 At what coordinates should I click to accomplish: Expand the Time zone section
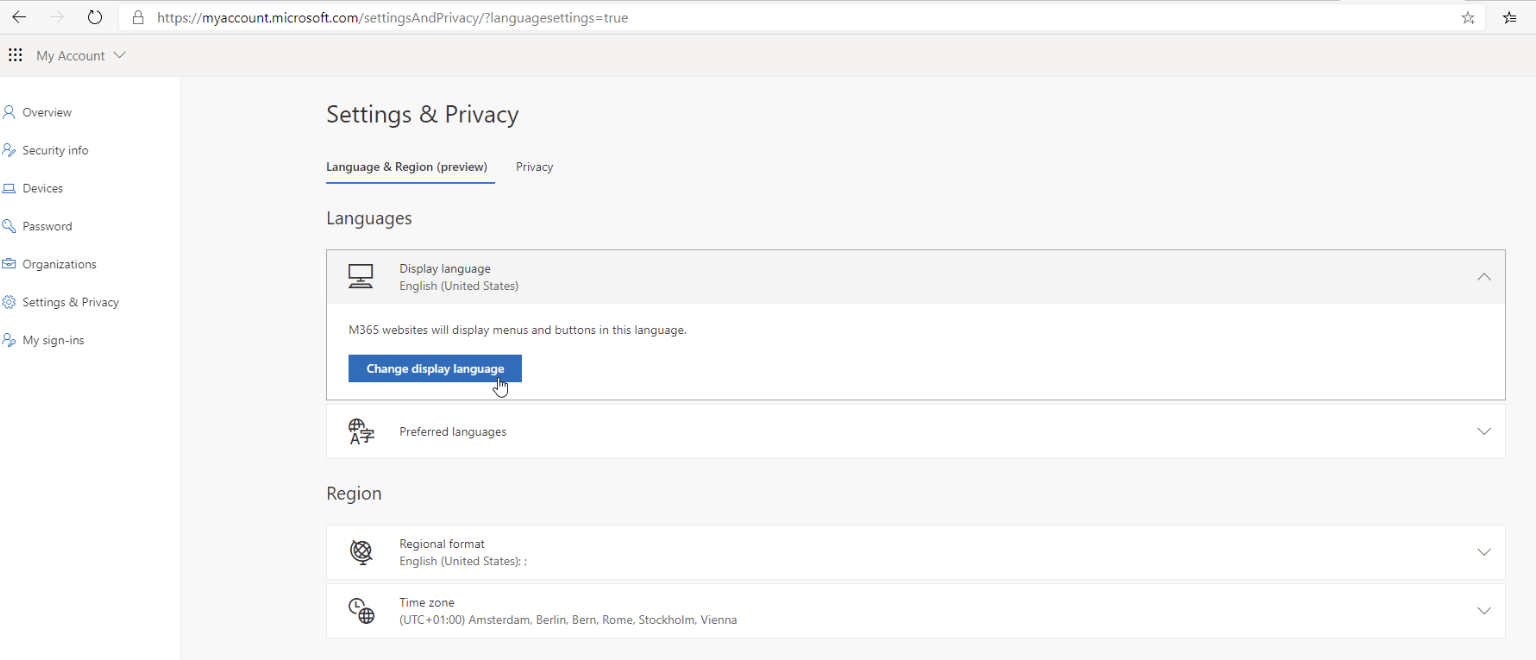[x=1484, y=611]
